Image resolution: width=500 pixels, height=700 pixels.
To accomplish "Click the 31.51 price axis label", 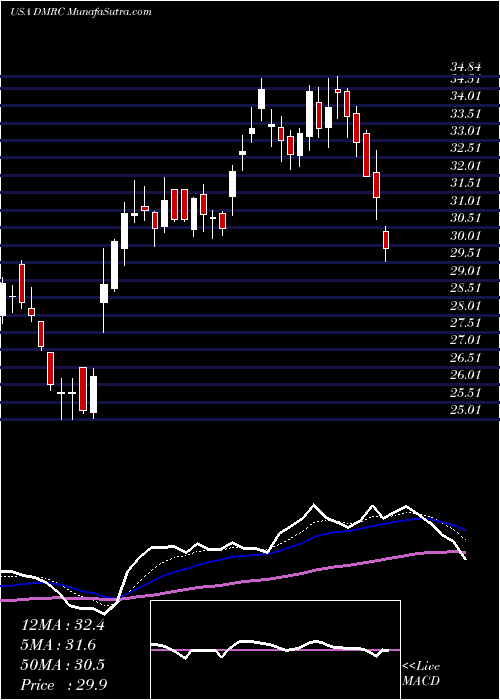I will tap(465, 183).
